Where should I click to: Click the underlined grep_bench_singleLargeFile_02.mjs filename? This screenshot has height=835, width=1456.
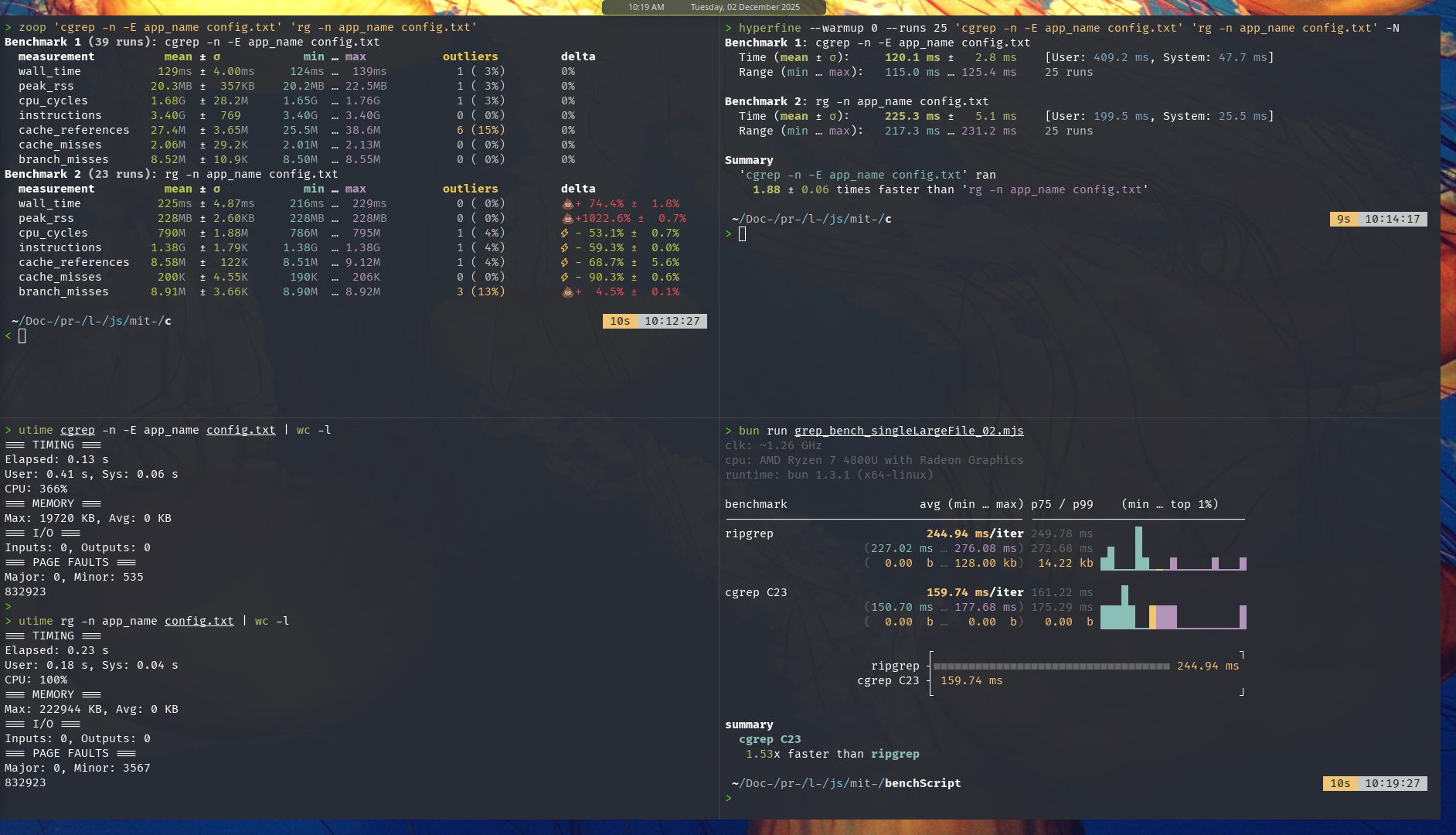point(909,431)
